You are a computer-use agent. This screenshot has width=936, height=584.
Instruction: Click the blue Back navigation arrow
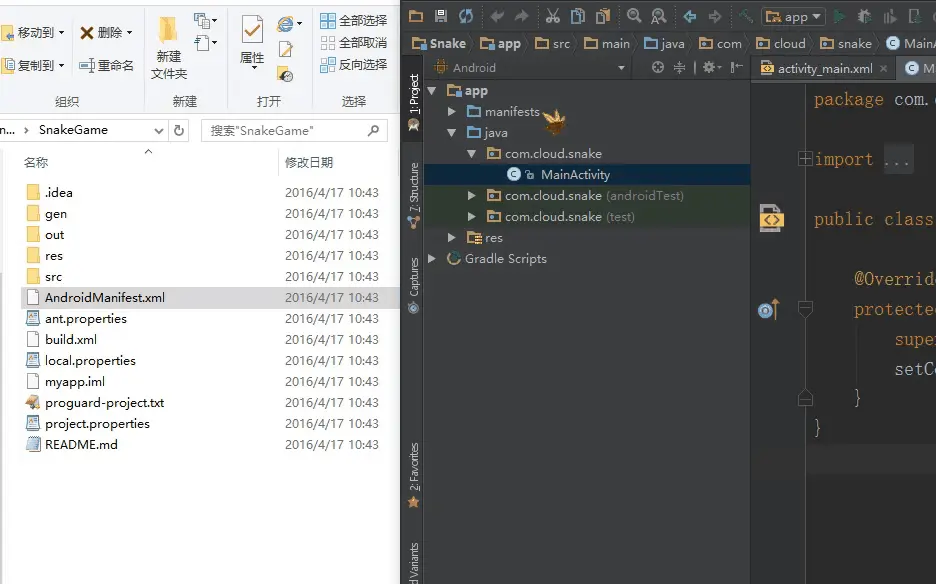pyautogui.click(x=689, y=16)
